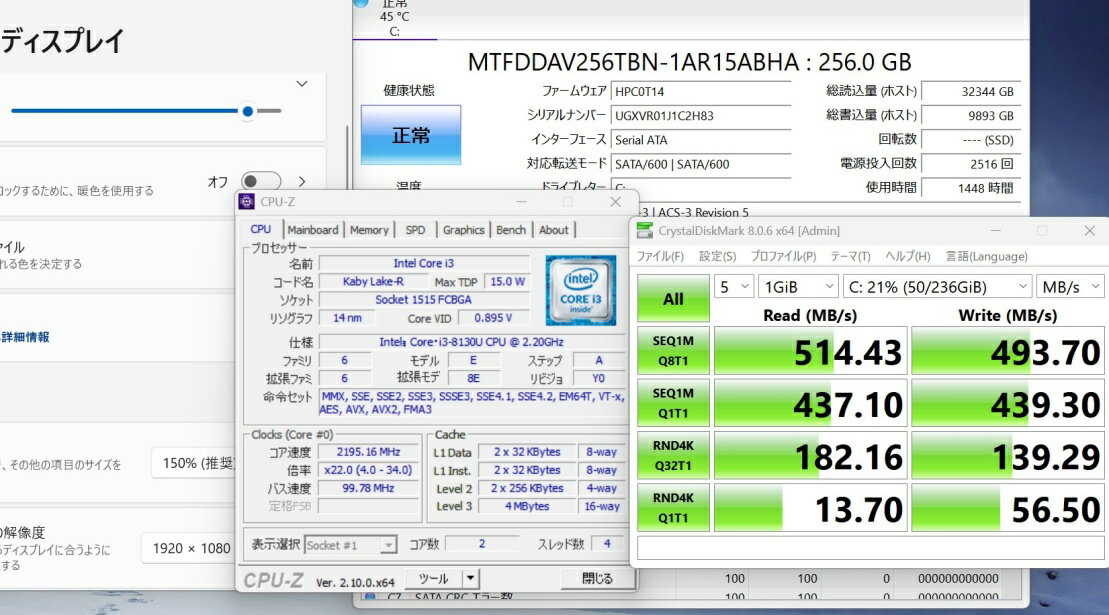Image resolution: width=1109 pixels, height=615 pixels.
Task: Switch to the About tab in CPU-Z
Action: click(554, 230)
